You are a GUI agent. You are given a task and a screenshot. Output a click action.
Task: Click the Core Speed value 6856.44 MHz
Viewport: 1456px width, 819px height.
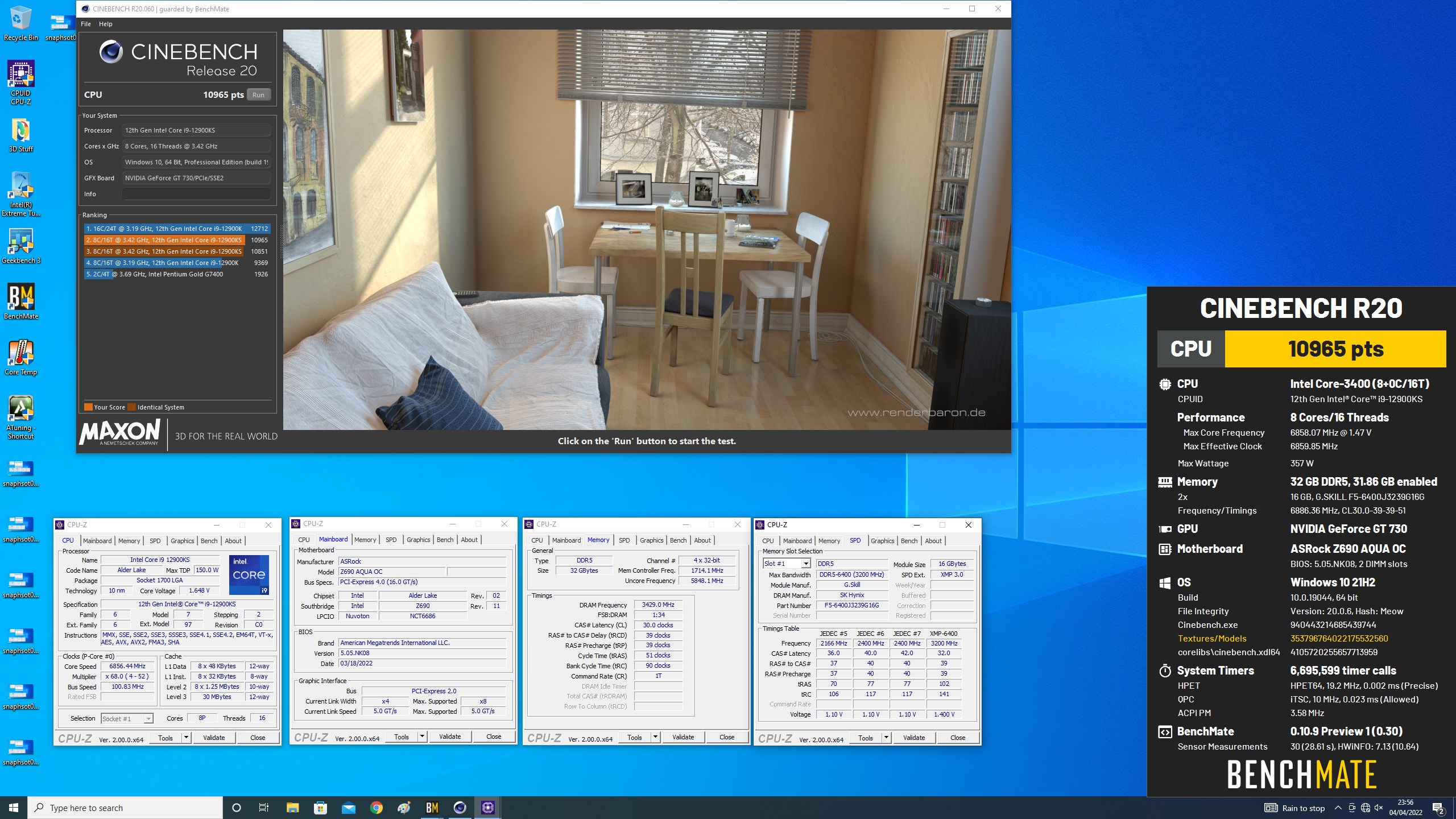pos(127,666)
